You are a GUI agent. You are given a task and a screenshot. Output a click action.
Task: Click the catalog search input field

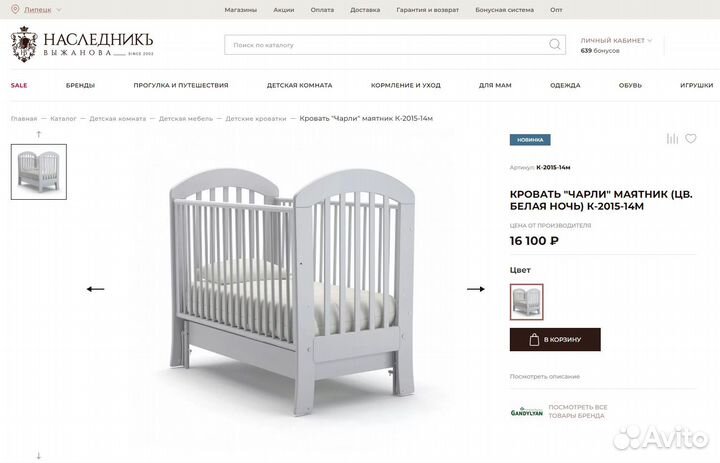386,45
